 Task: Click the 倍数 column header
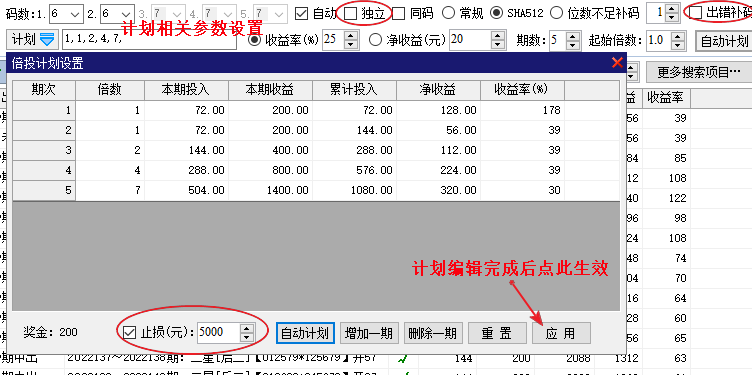(110, 90)
